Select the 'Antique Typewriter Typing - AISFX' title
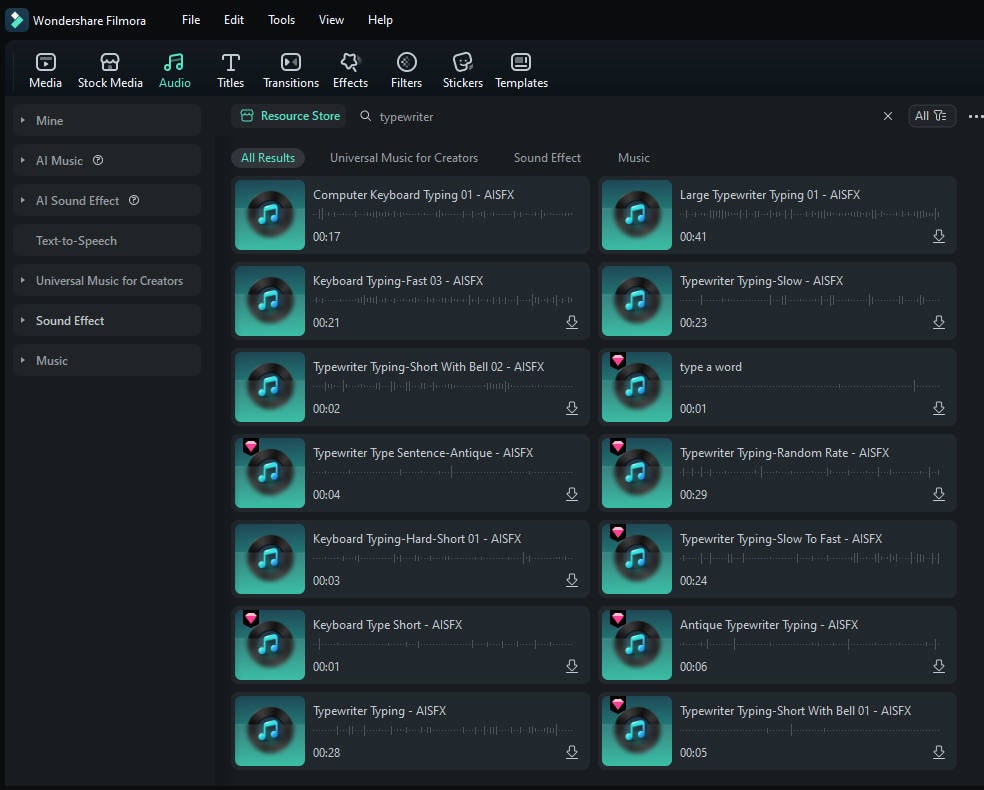 point(769,625)
